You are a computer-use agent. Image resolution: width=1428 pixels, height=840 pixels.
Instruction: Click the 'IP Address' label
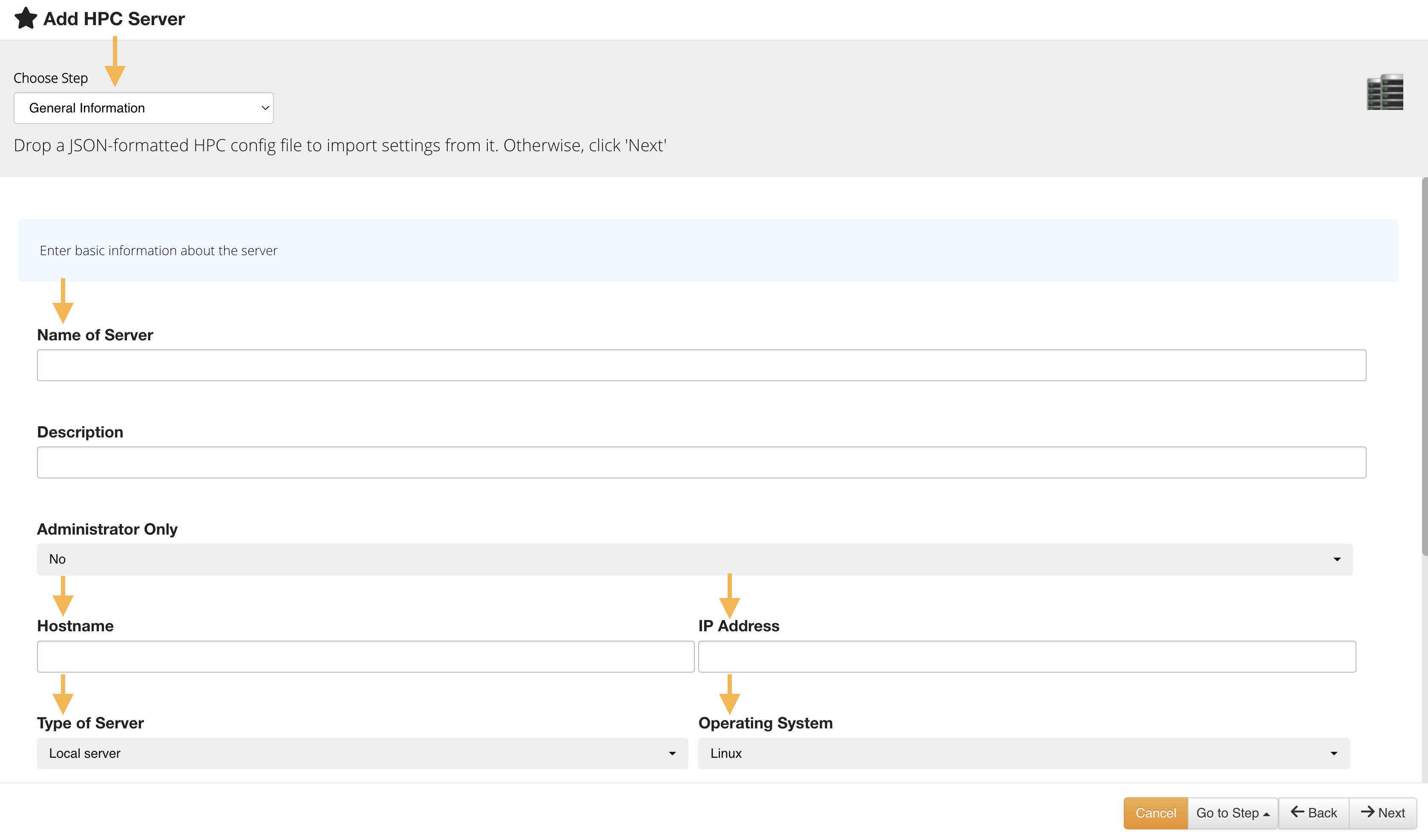point(739,626)
